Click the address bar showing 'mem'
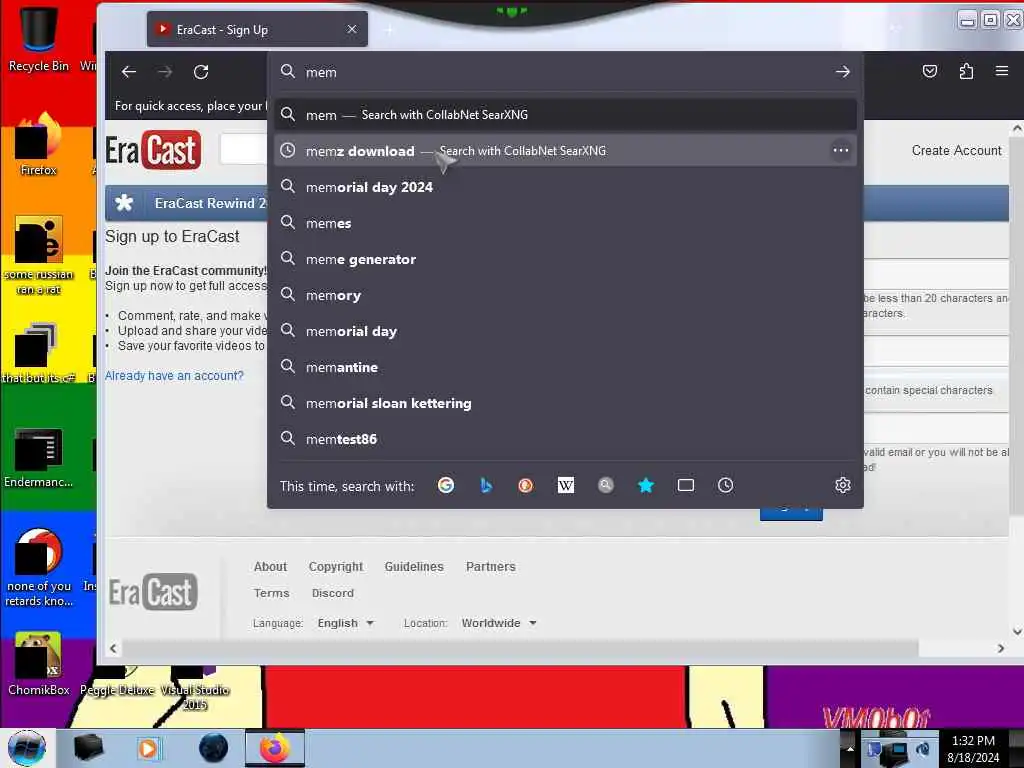This screenshot has width=1024, height=768. 565,72
